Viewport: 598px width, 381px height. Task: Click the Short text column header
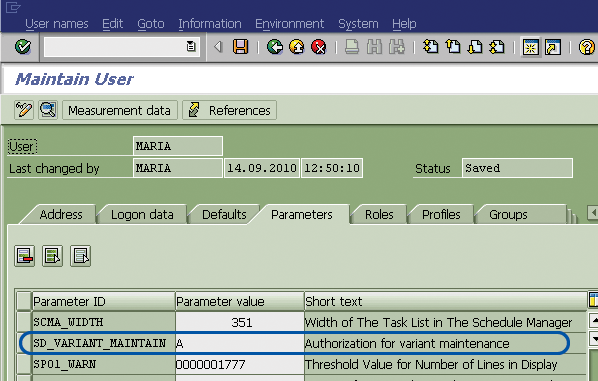point(445,301)
